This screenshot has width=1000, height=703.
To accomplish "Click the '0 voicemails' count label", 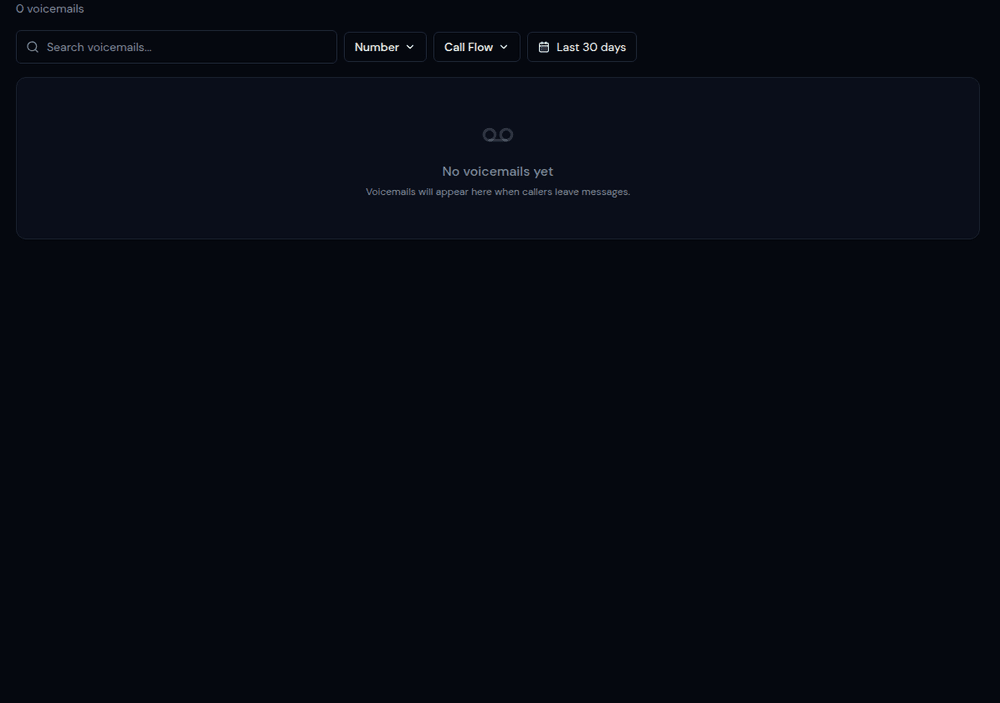I will coord(50,9).
